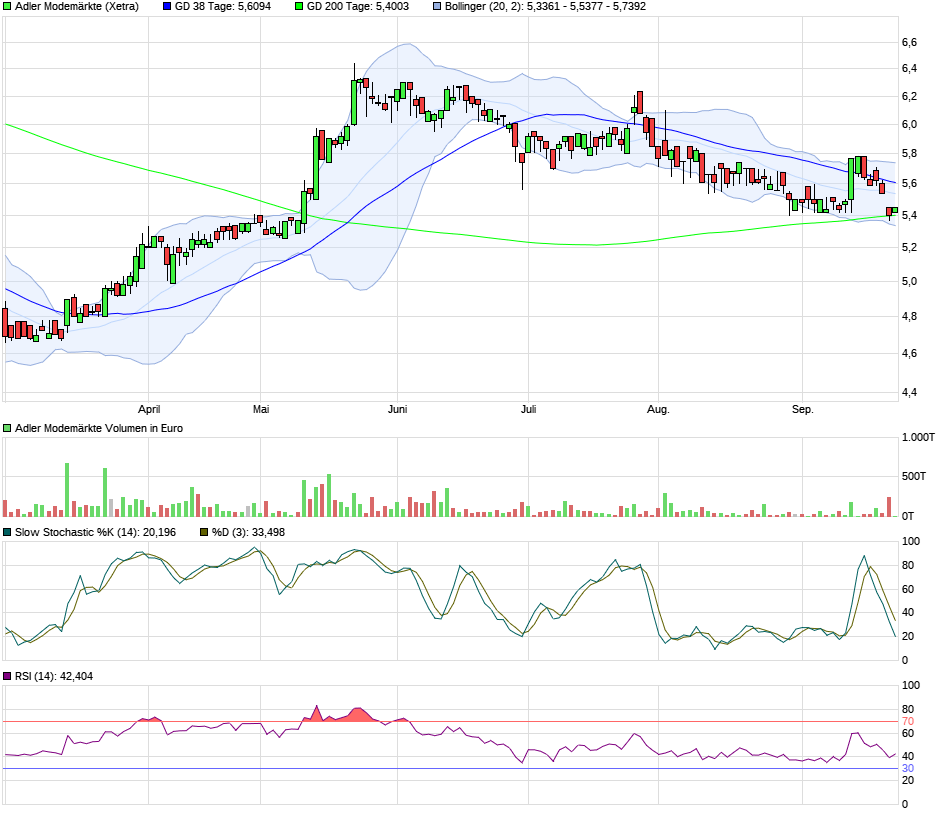The height and width of the screenshot is (814, 940).
Task: Click the 1.000T volume axis label
Action: pyautogui.click(x=917, y=438)
